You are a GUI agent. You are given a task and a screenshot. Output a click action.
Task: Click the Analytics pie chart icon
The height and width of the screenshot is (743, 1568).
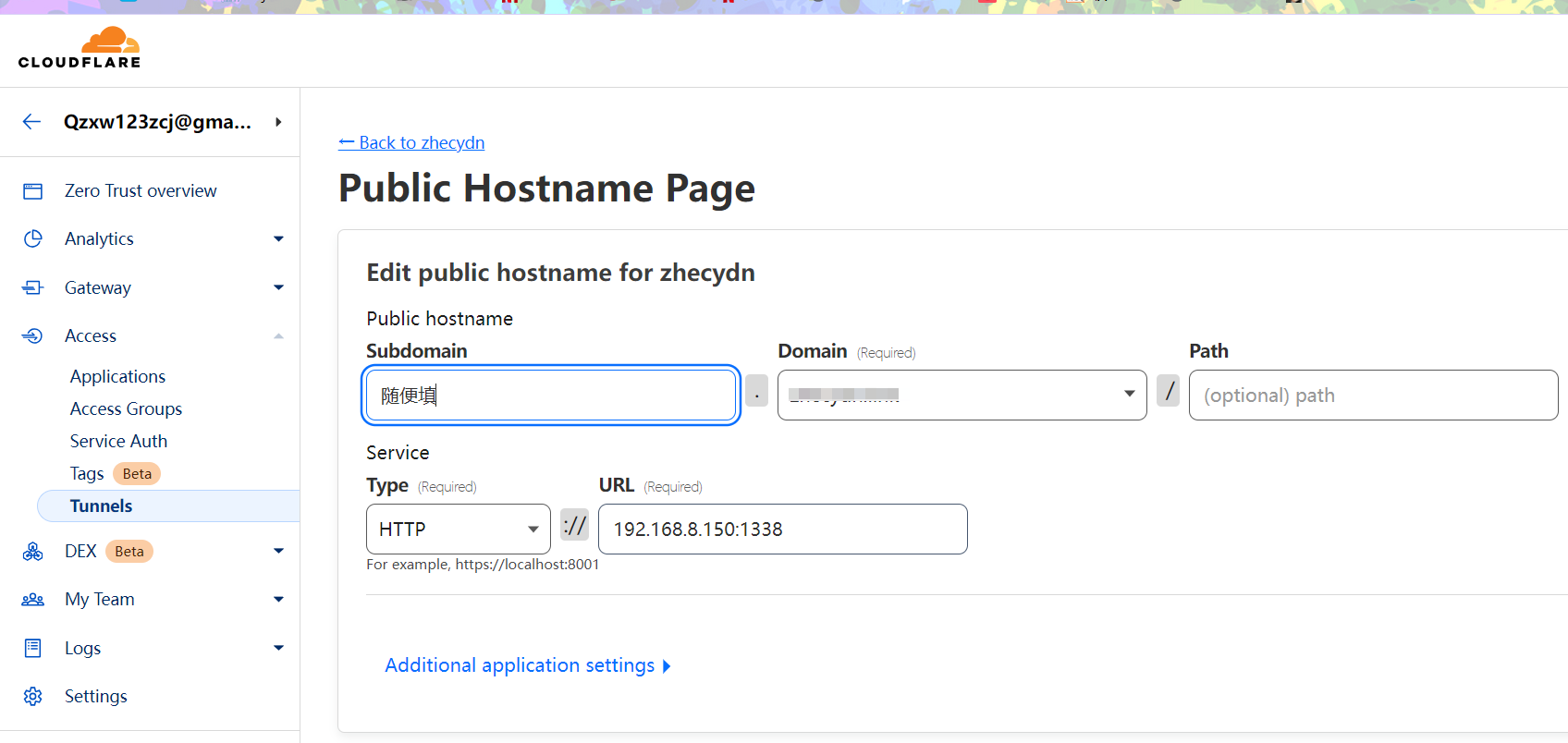[33, 239]
